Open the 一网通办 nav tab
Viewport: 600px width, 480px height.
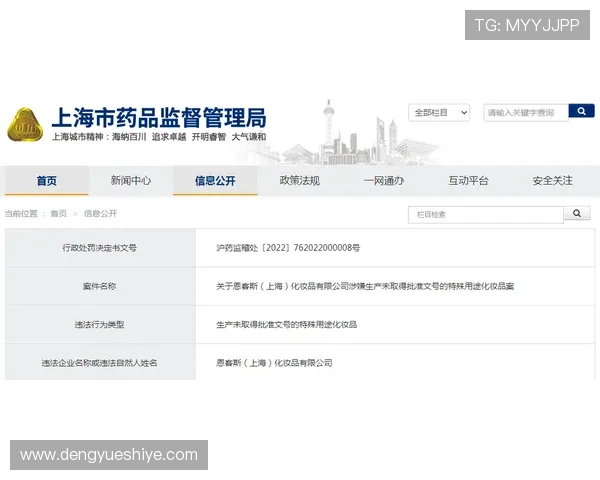(x=384, y=181)
